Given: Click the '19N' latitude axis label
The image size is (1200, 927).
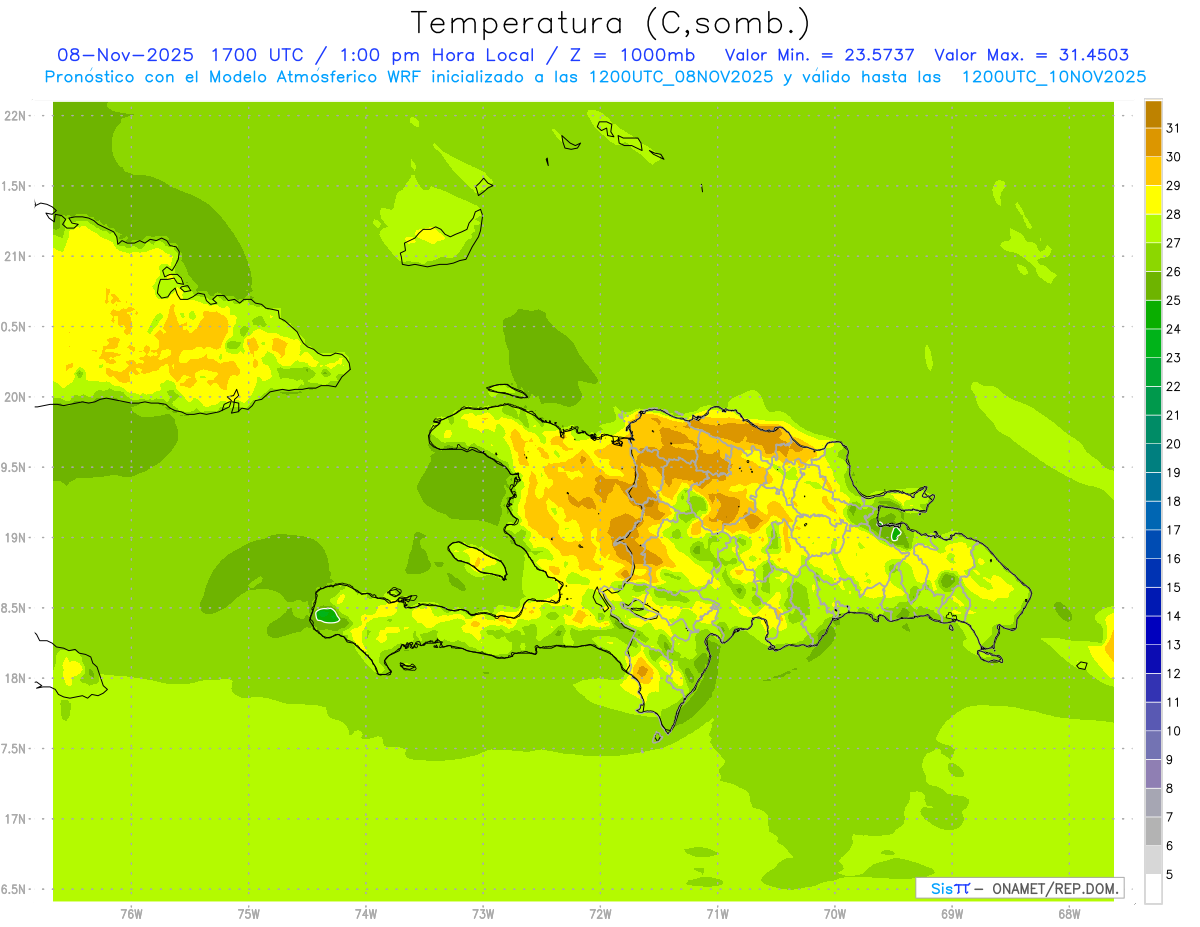Looking at the screenshot, I should 14,537.
